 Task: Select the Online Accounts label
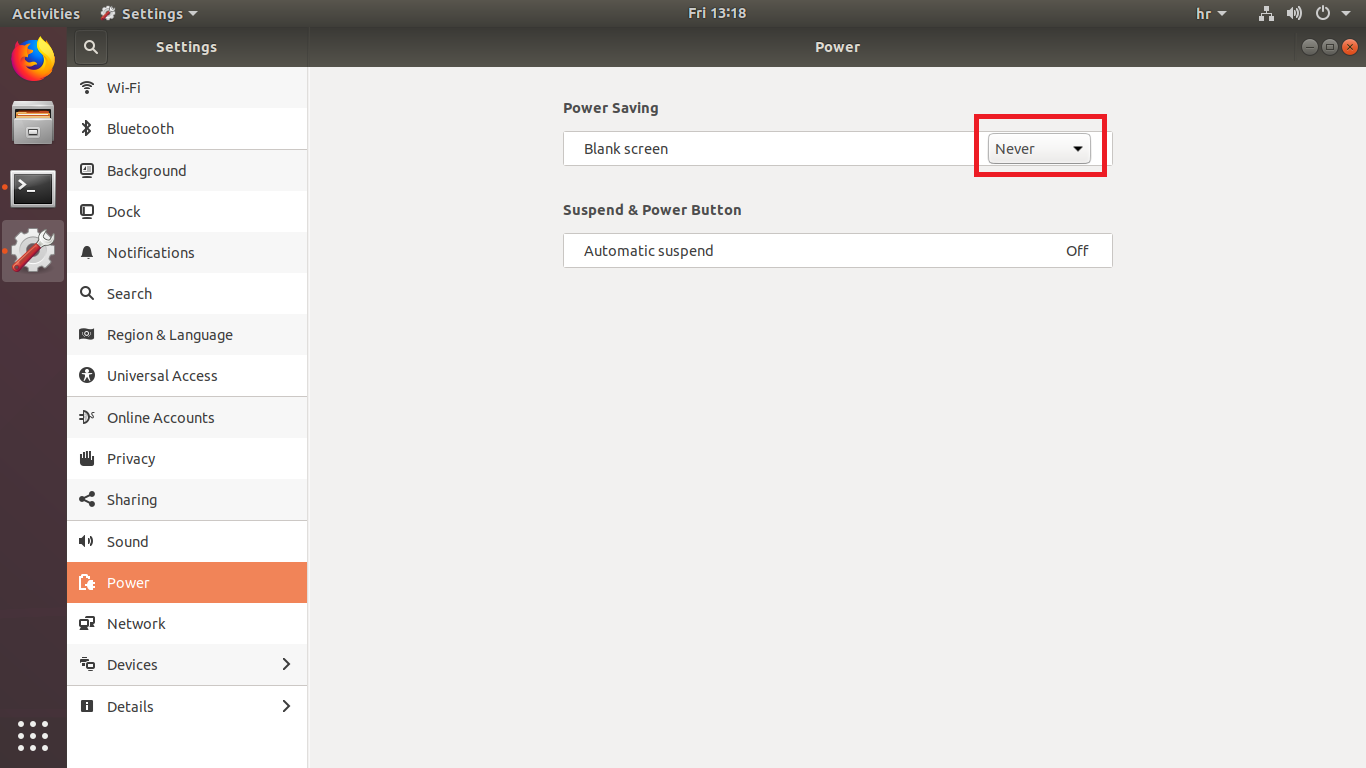[161, 418]
